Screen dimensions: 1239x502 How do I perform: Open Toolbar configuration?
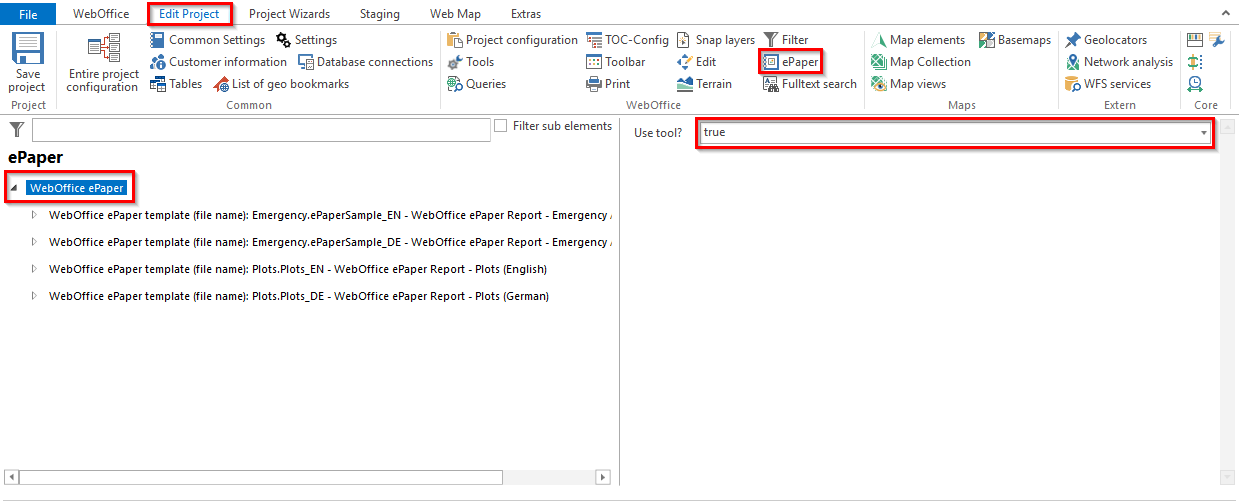pos(616,62)
